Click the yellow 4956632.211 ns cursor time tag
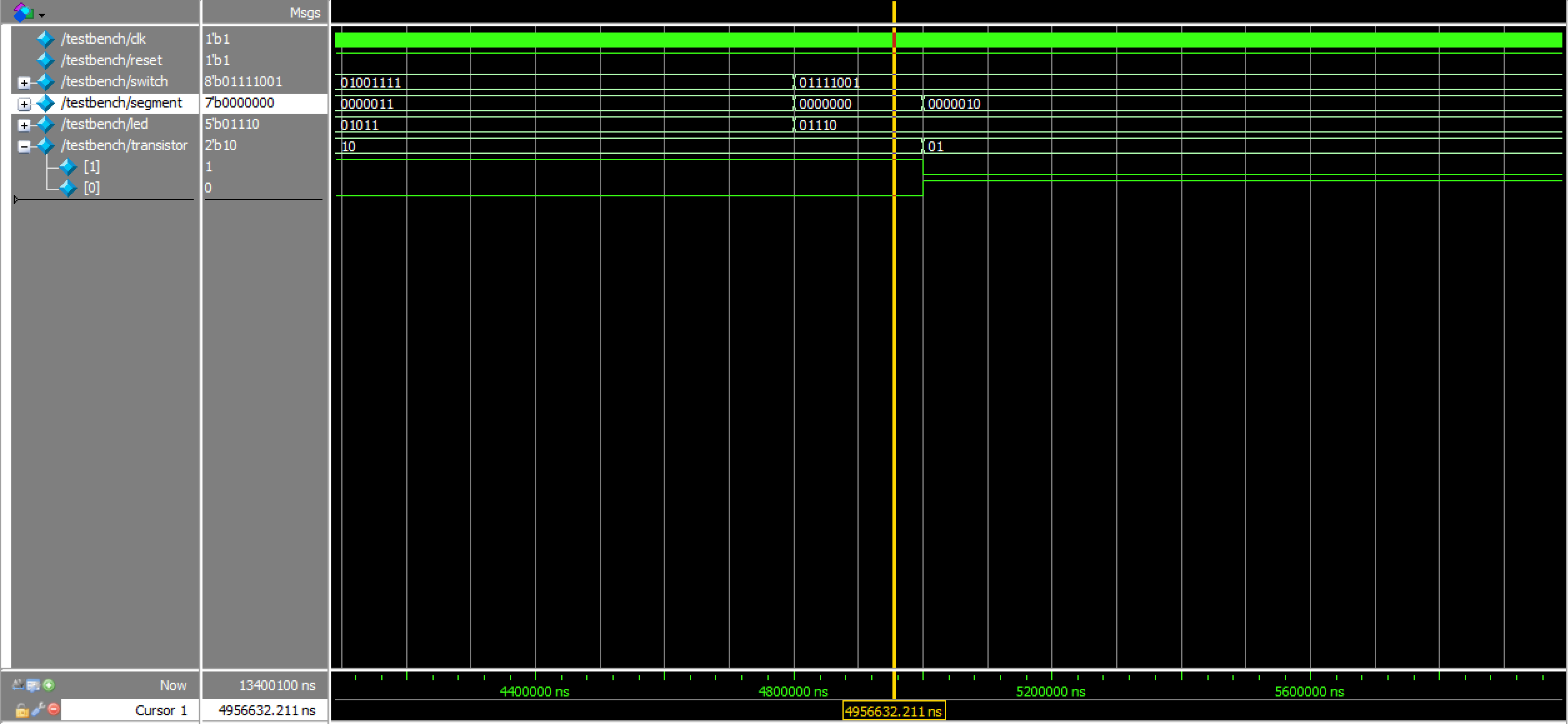Viewport: 1568px width, 724px height. pyautogui.click(x=893, y=711)
